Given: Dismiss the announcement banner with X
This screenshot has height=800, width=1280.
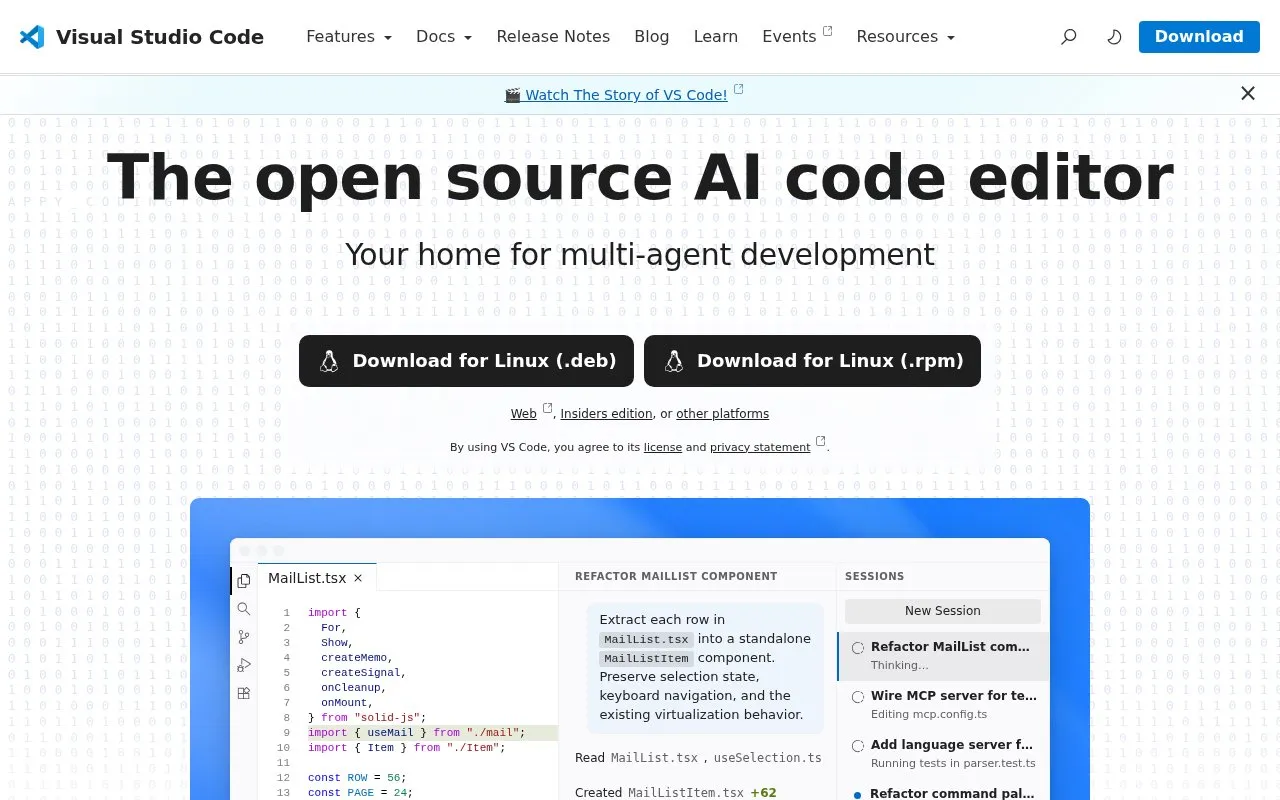Looking at the screenshot, I should click(x=1248, y=94).
